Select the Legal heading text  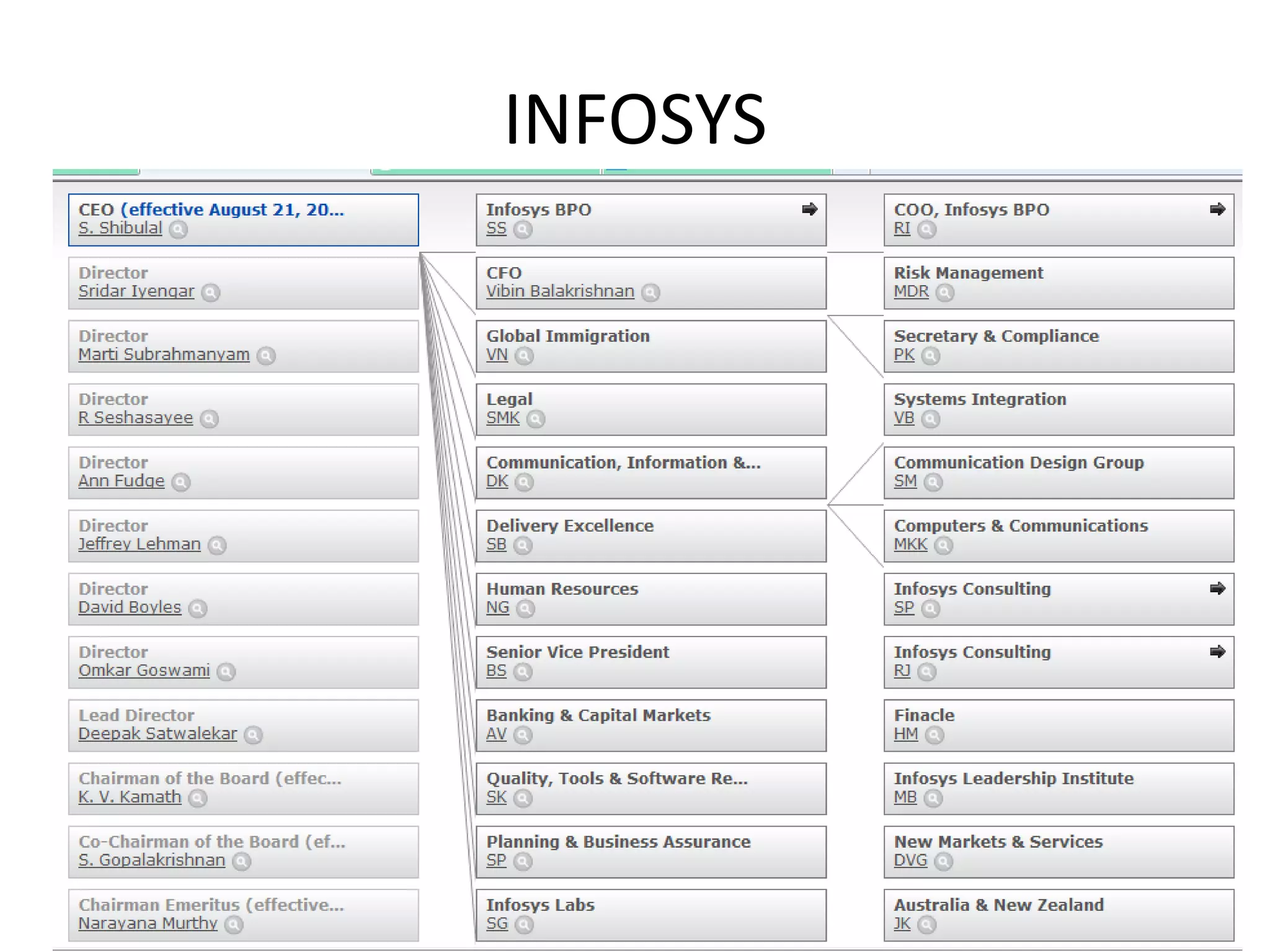509,400
